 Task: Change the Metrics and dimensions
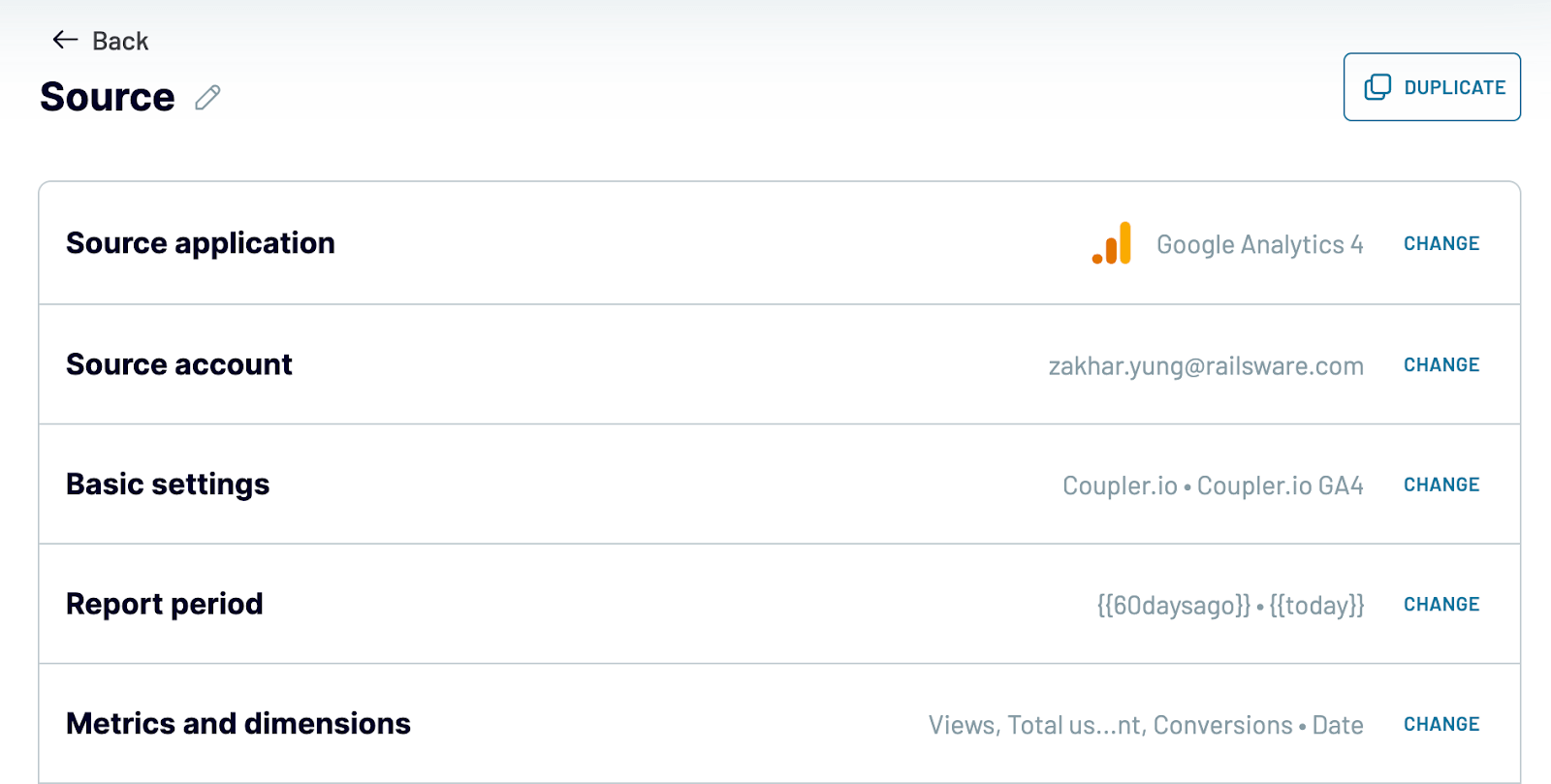pos(1441,724)
